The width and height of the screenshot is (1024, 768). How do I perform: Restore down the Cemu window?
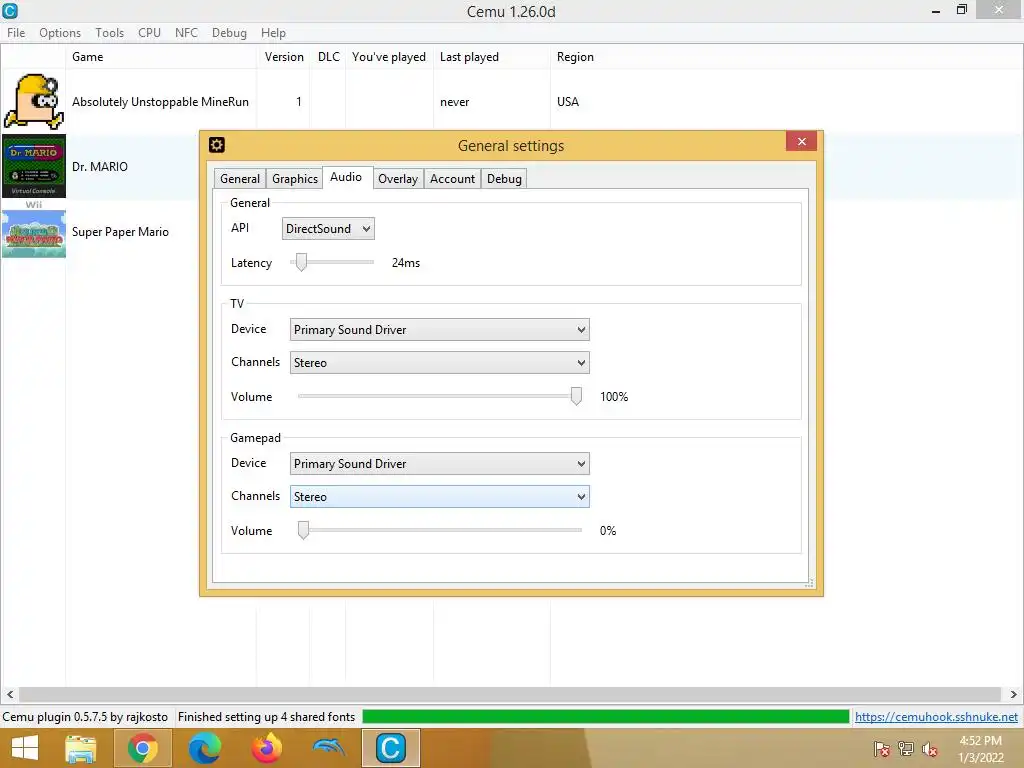pyautogui.click(x=961, y=10)
